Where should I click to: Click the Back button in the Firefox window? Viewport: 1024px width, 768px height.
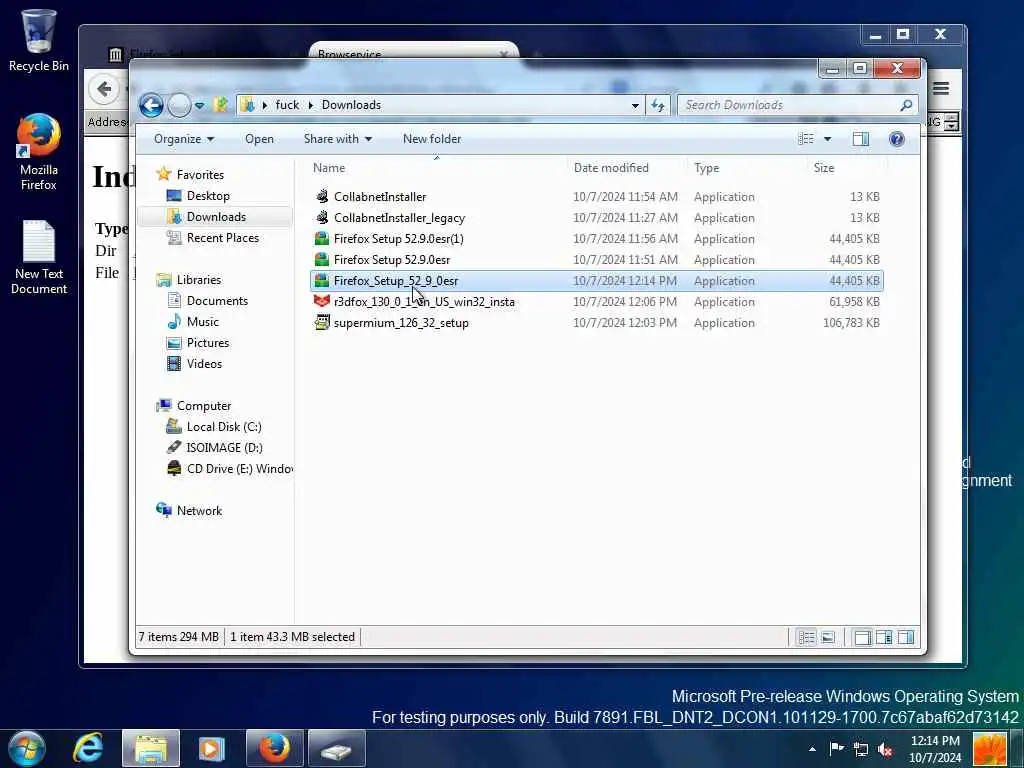click(x=104, y=89)
